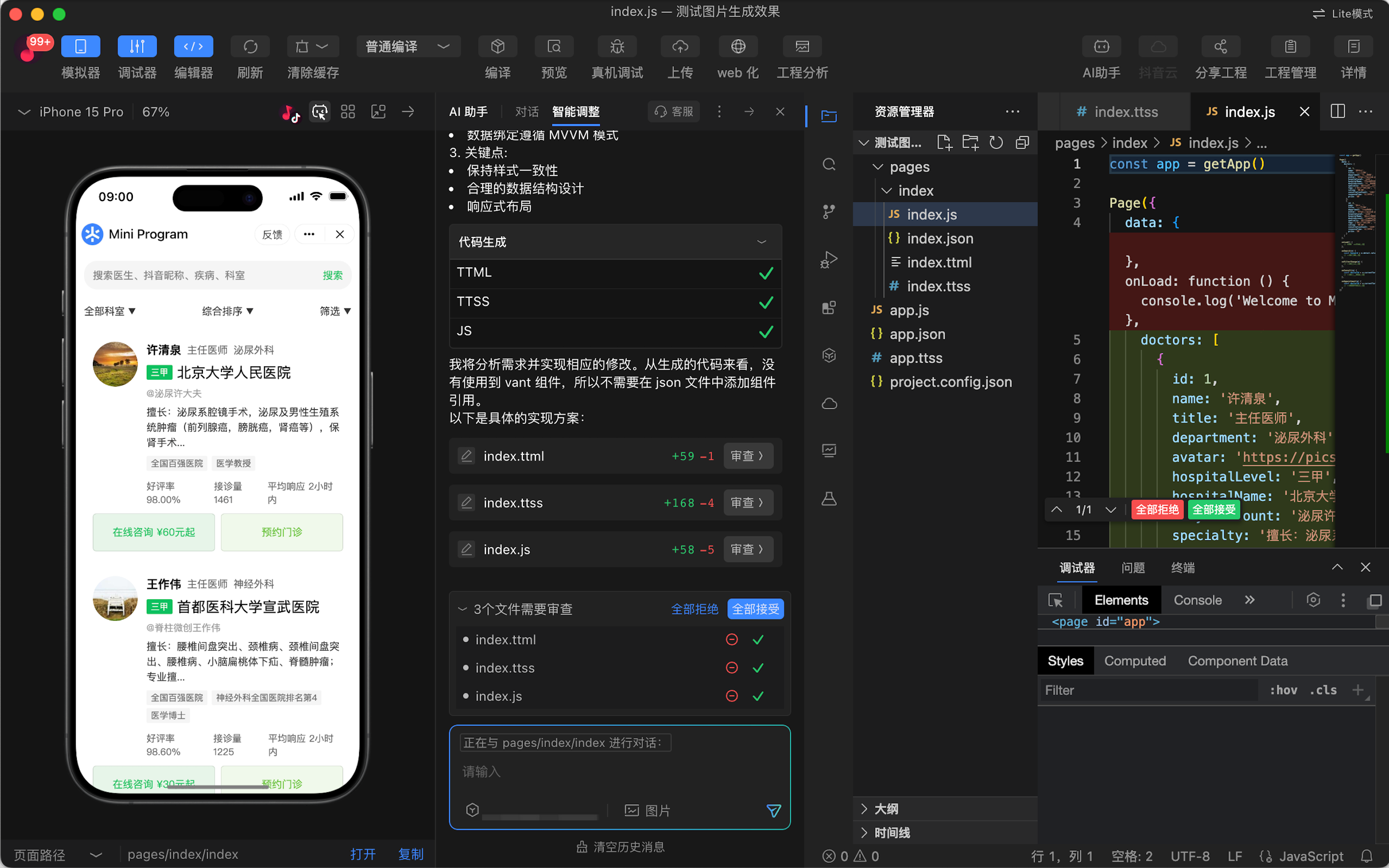The width and height of the screenshot is (1389, 868).
Task: Click 全部接受 button in AI panel
Action: click(755, 609)
